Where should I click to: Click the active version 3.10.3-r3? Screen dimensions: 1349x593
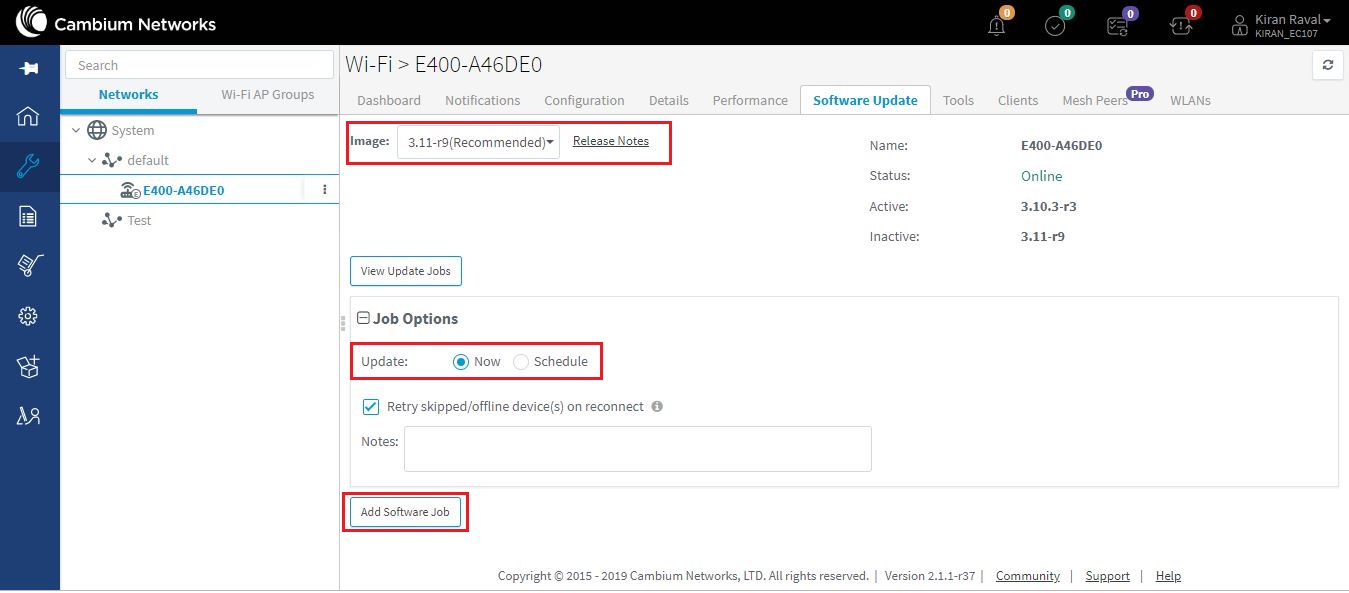click(1048, 207)
